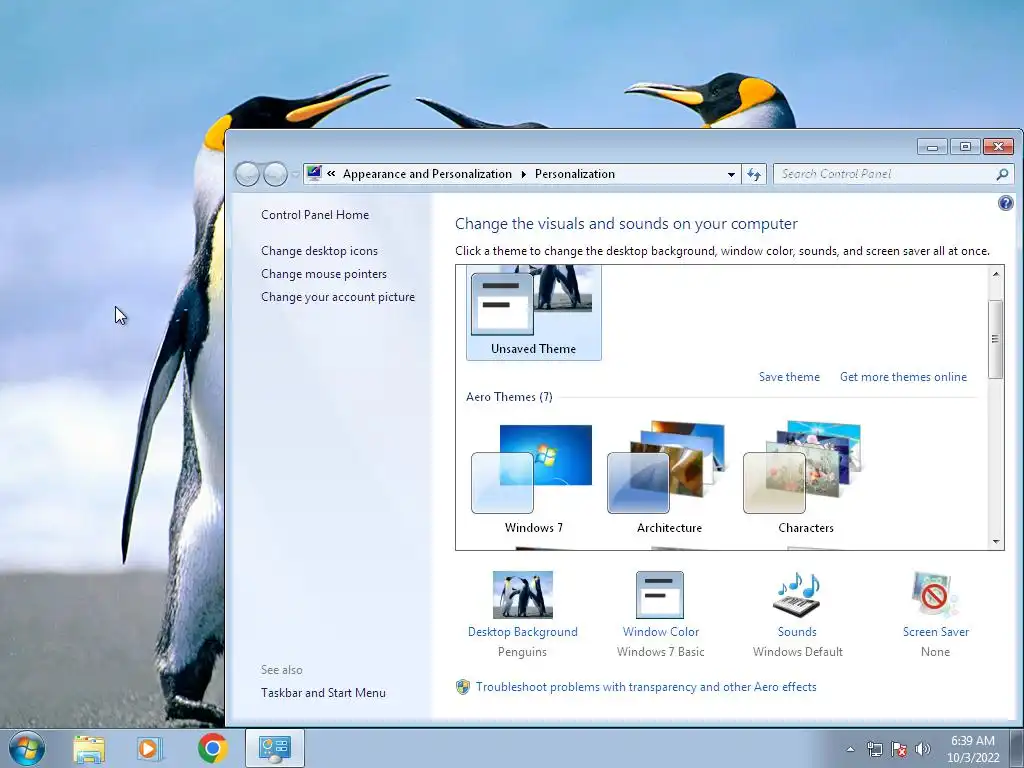
Task: Open Change mouse pointers link
Action: pyautogui.click(x=324, y=274)
